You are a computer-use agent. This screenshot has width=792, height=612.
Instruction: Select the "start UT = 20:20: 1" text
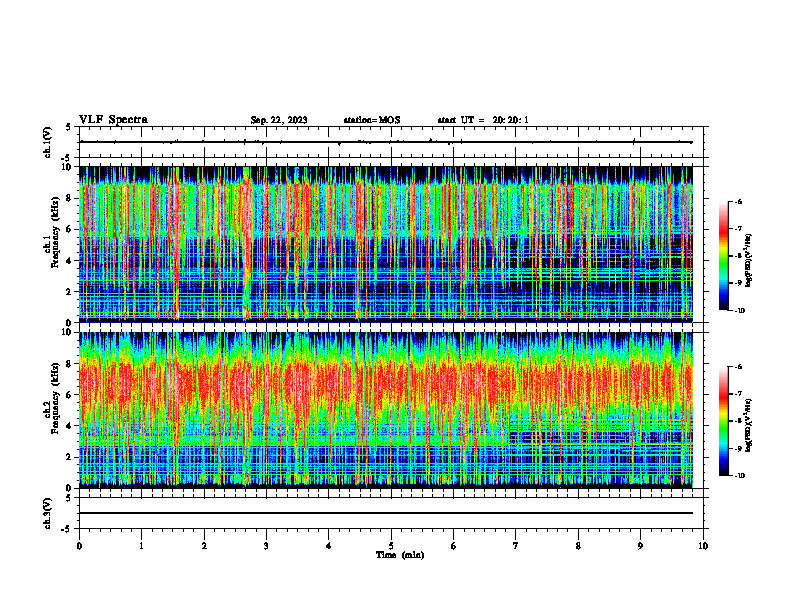(x=483, y=120)
